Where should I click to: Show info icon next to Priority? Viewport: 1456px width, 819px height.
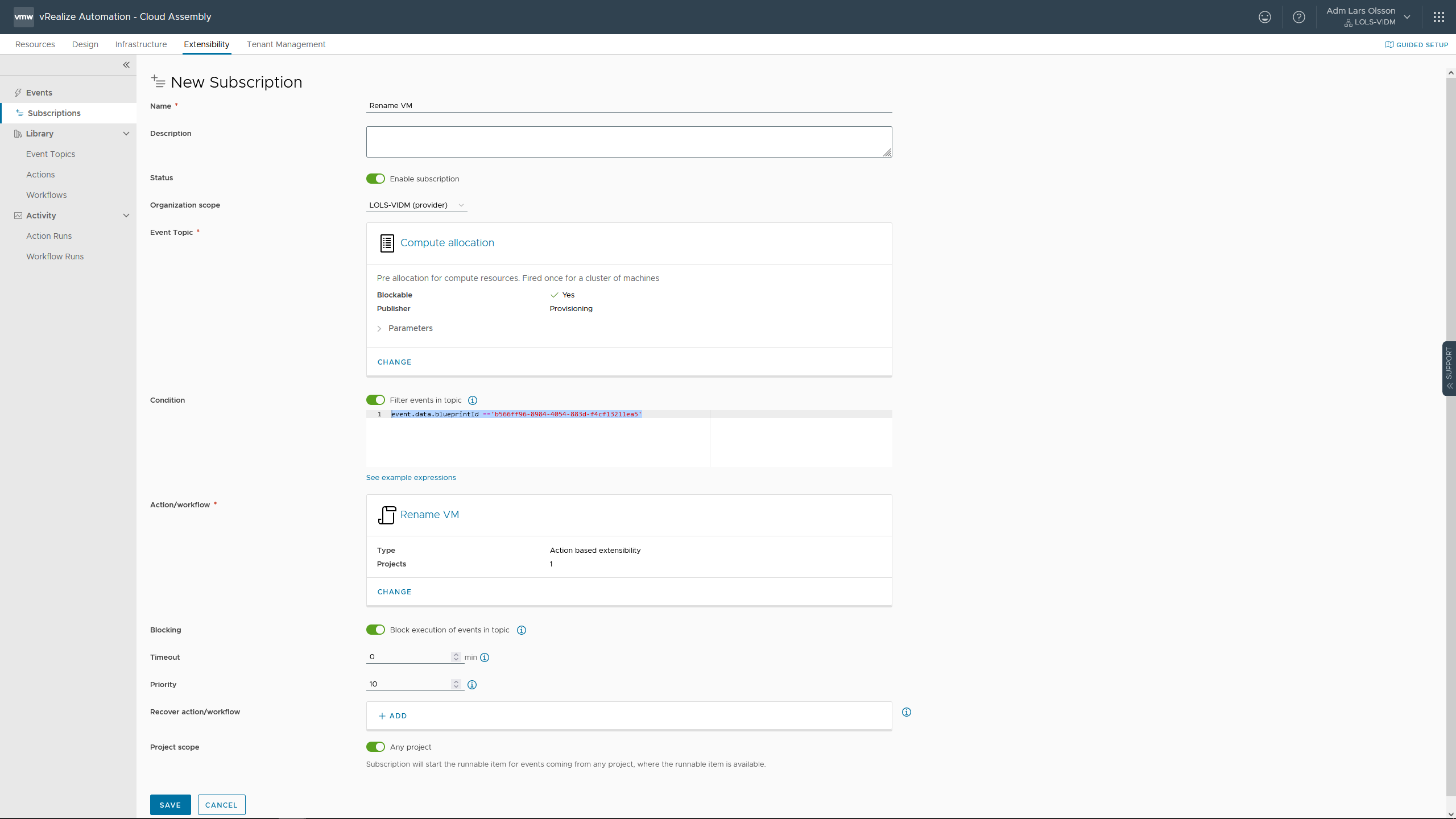(x=472, y=685)
